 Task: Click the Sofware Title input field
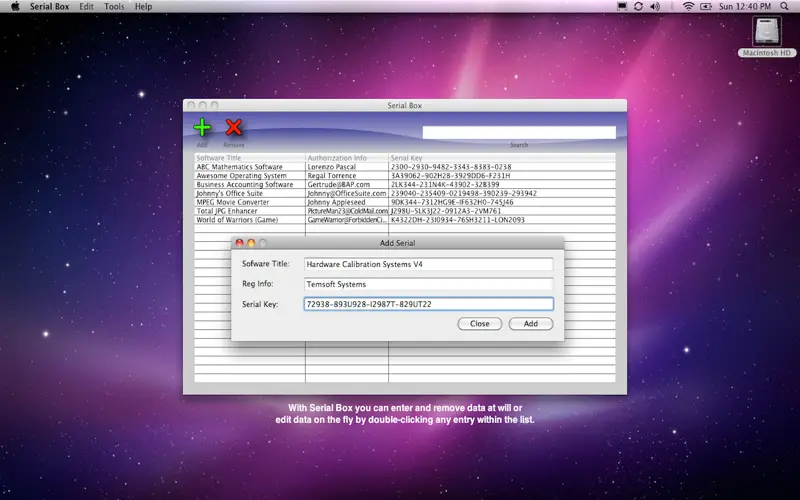tap(428, 264)
